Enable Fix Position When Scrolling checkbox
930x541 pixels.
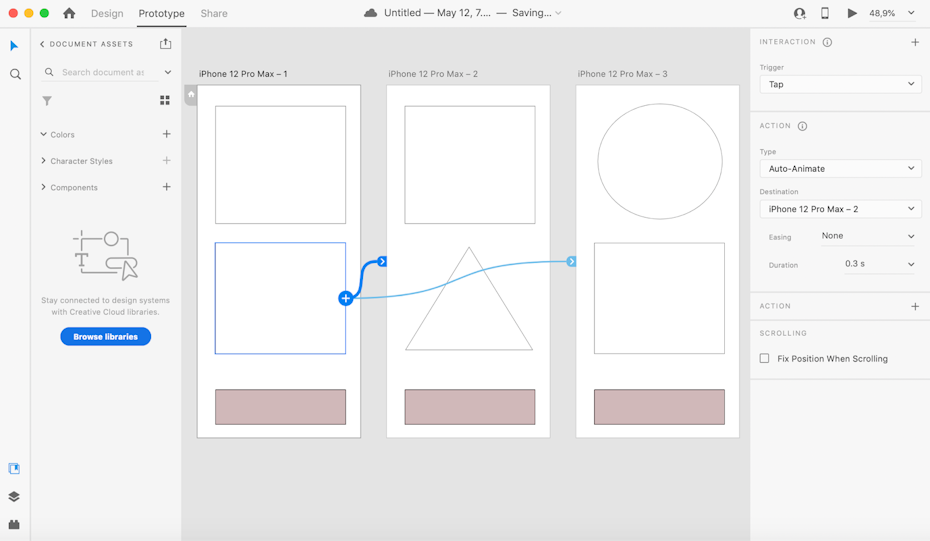pos(765,358)
